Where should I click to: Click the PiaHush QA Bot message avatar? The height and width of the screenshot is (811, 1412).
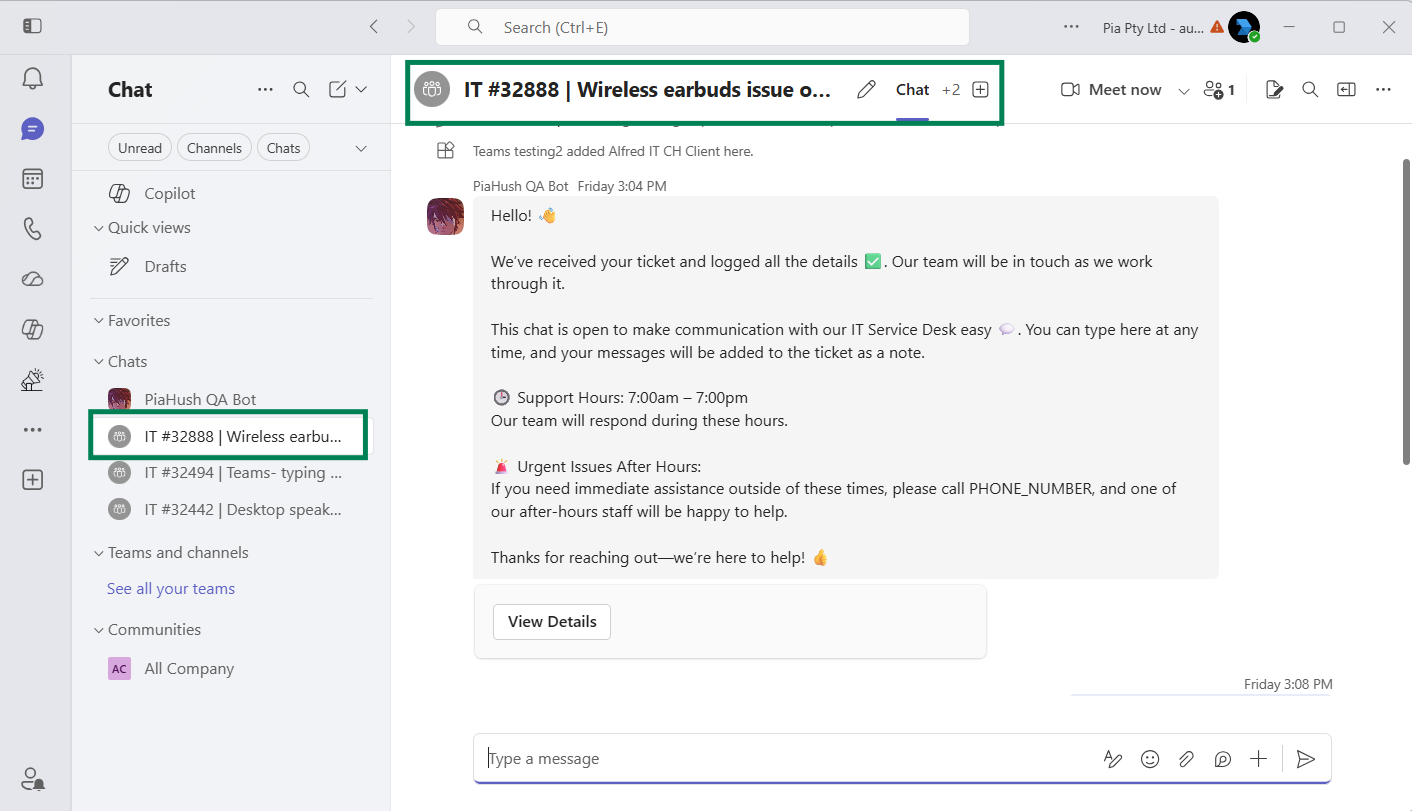(445, 216)
